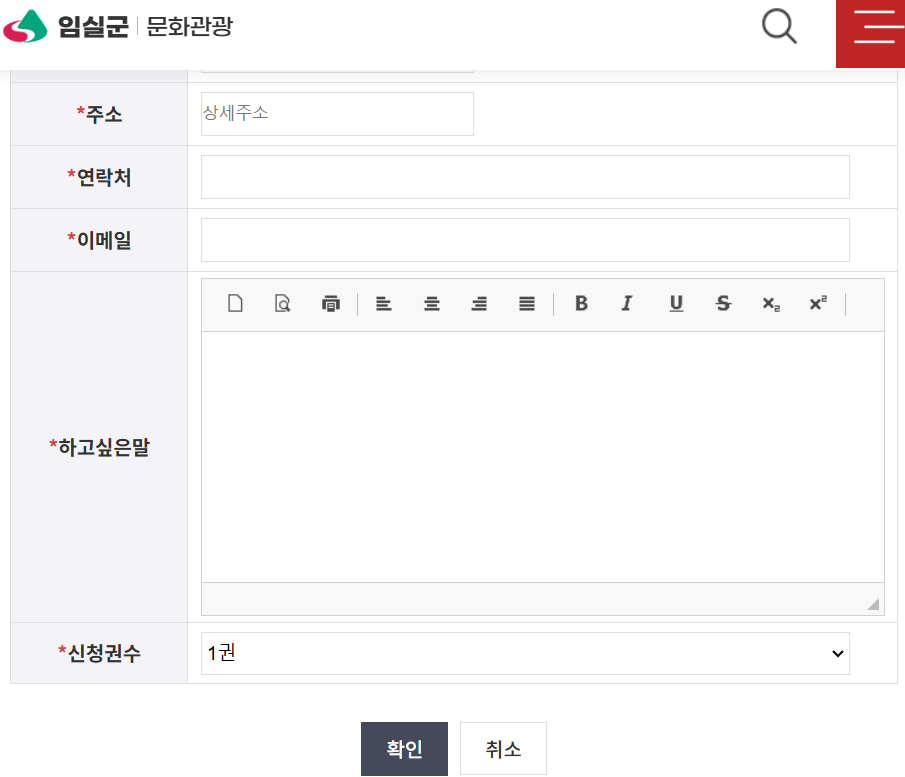Toggle italic formatting in the editor
The height and width of the screenshot is (777, 905).
pyautogui.click(x=626, y=304)
